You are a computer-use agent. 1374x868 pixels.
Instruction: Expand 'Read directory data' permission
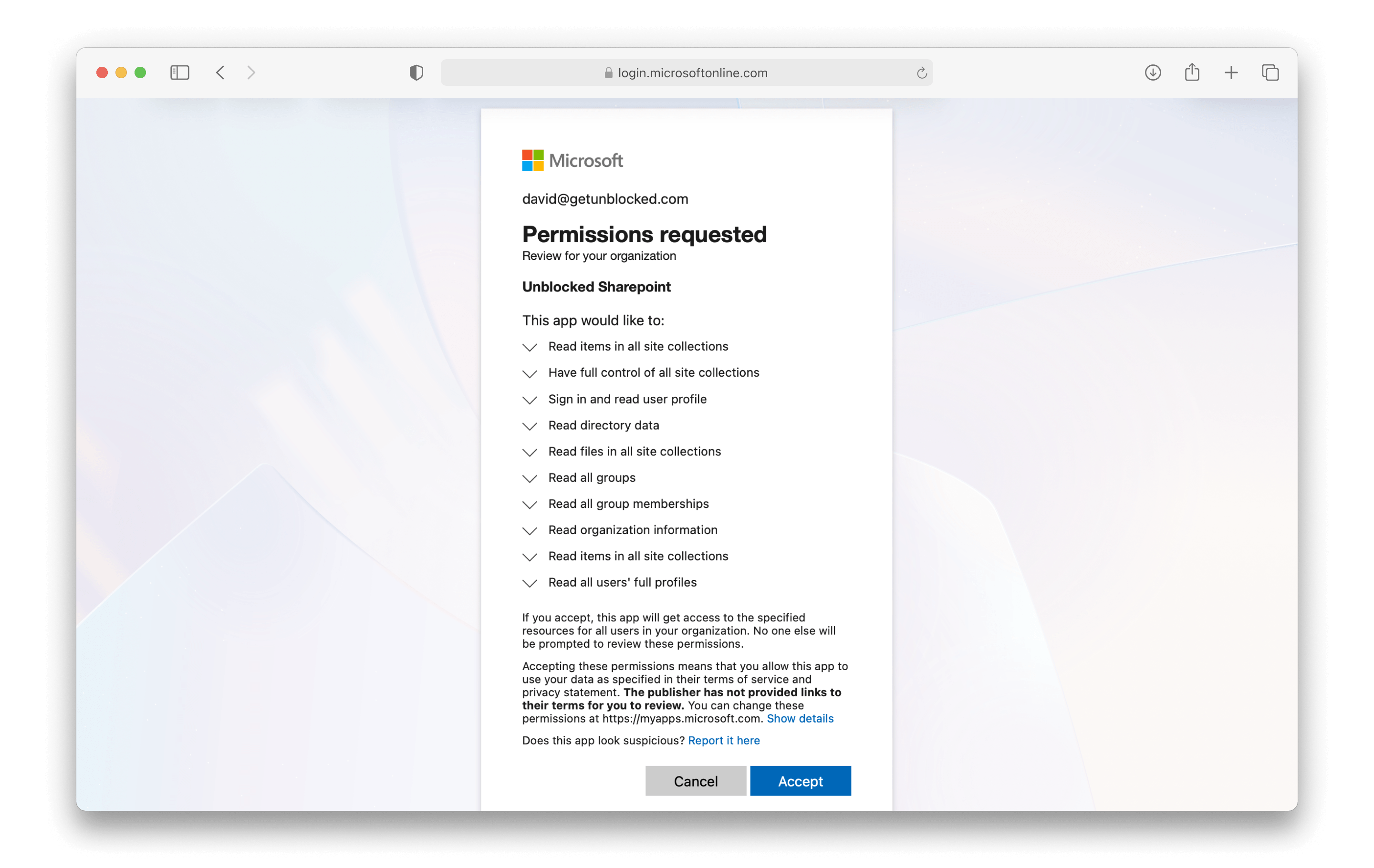click(530, 426)
